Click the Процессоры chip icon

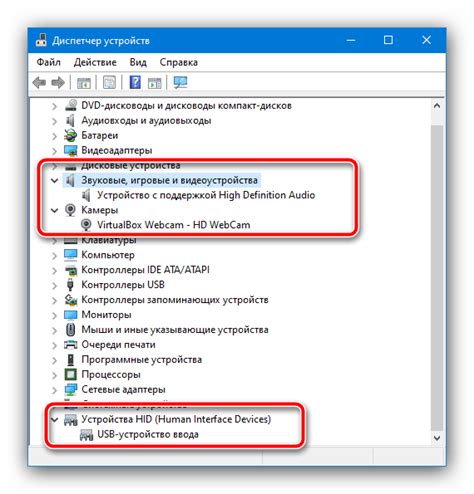[70, 374]
